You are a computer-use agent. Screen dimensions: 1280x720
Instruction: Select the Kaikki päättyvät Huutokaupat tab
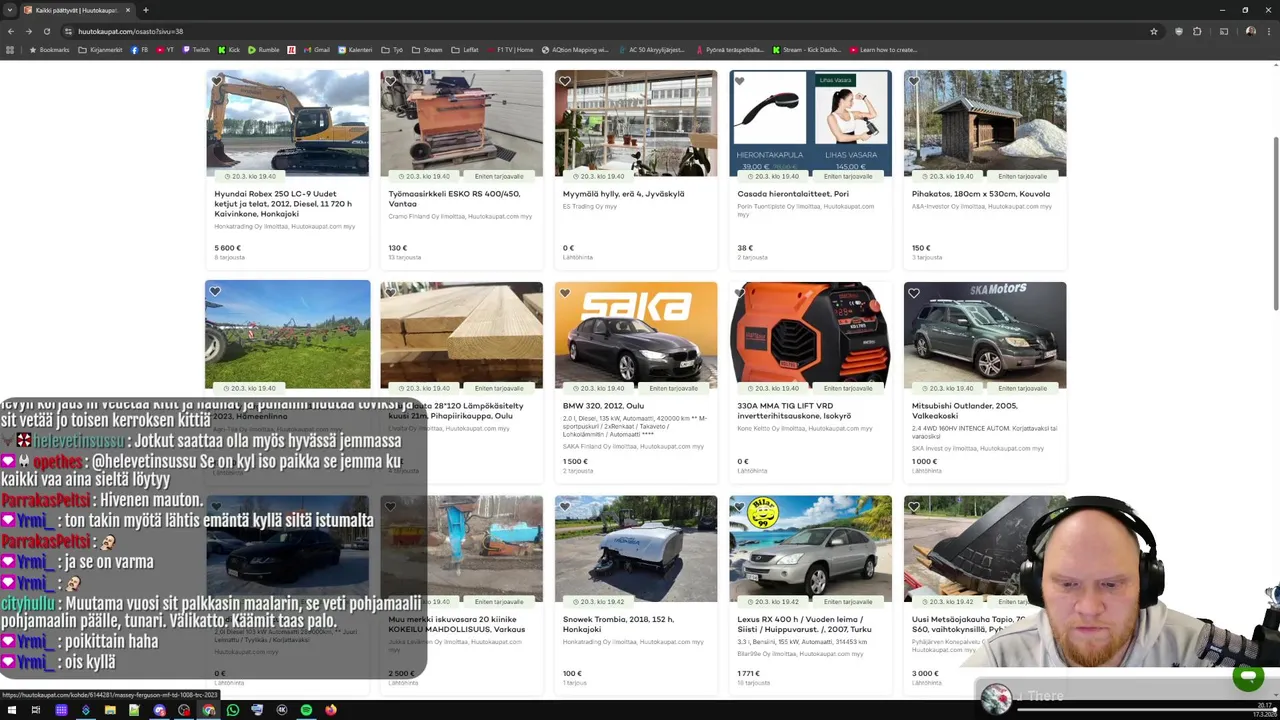[x=76, y=10]
